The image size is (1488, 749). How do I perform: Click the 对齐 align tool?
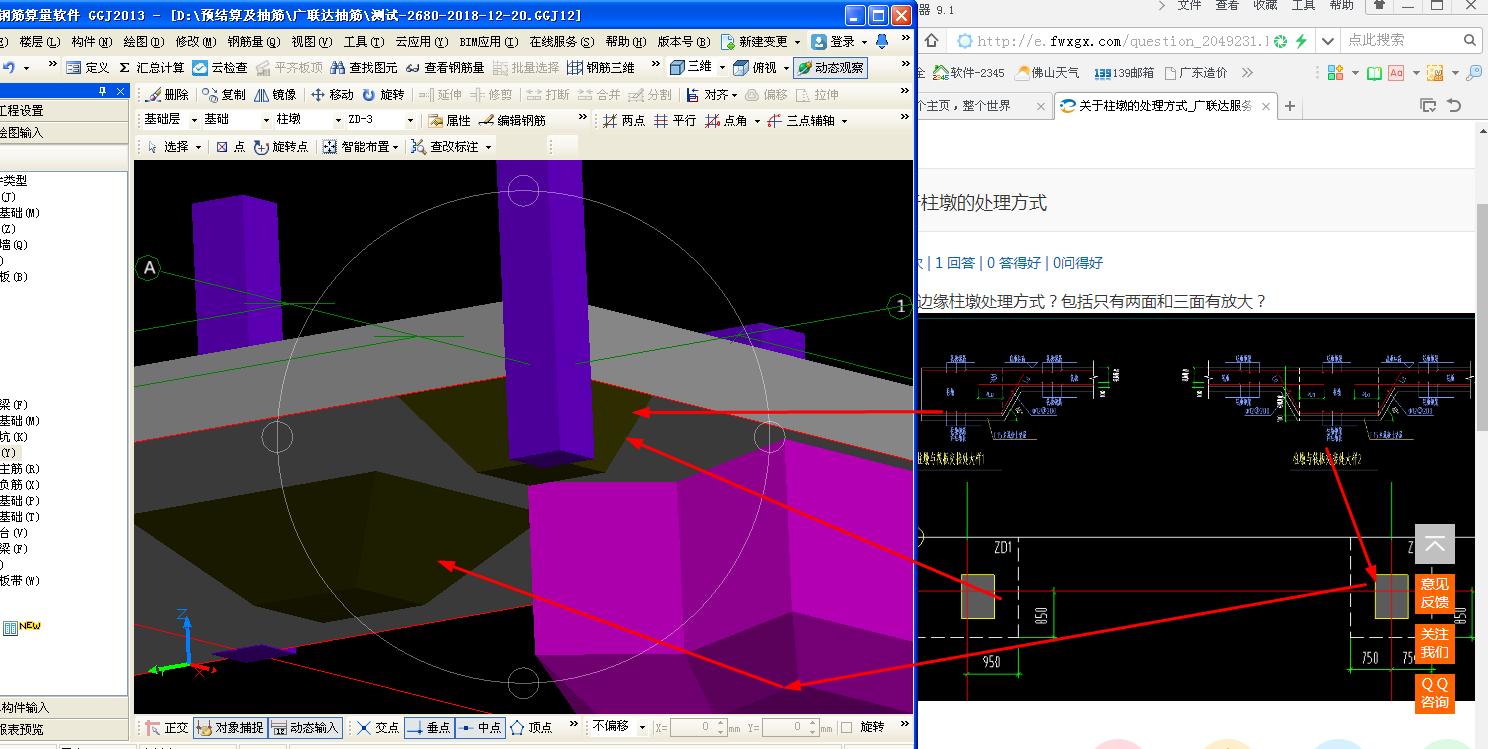(708, 95)
